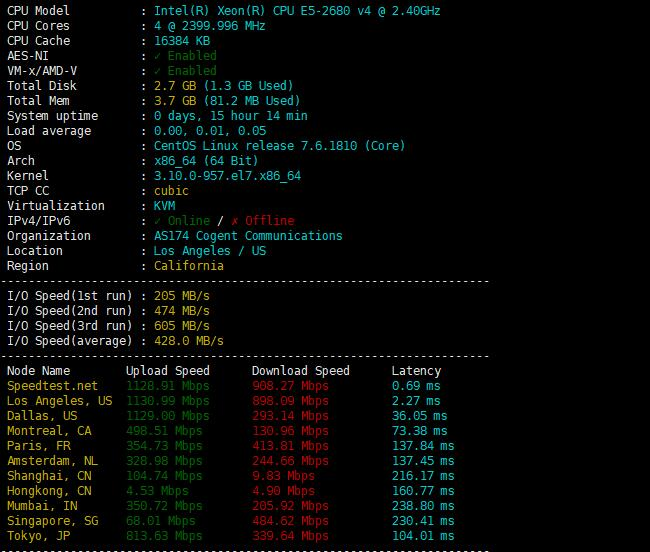650x552 pixels.
Task: Click Tokyo upload '813.63 Mbps'
Action: pyautogui.click(x=164, y=535)
